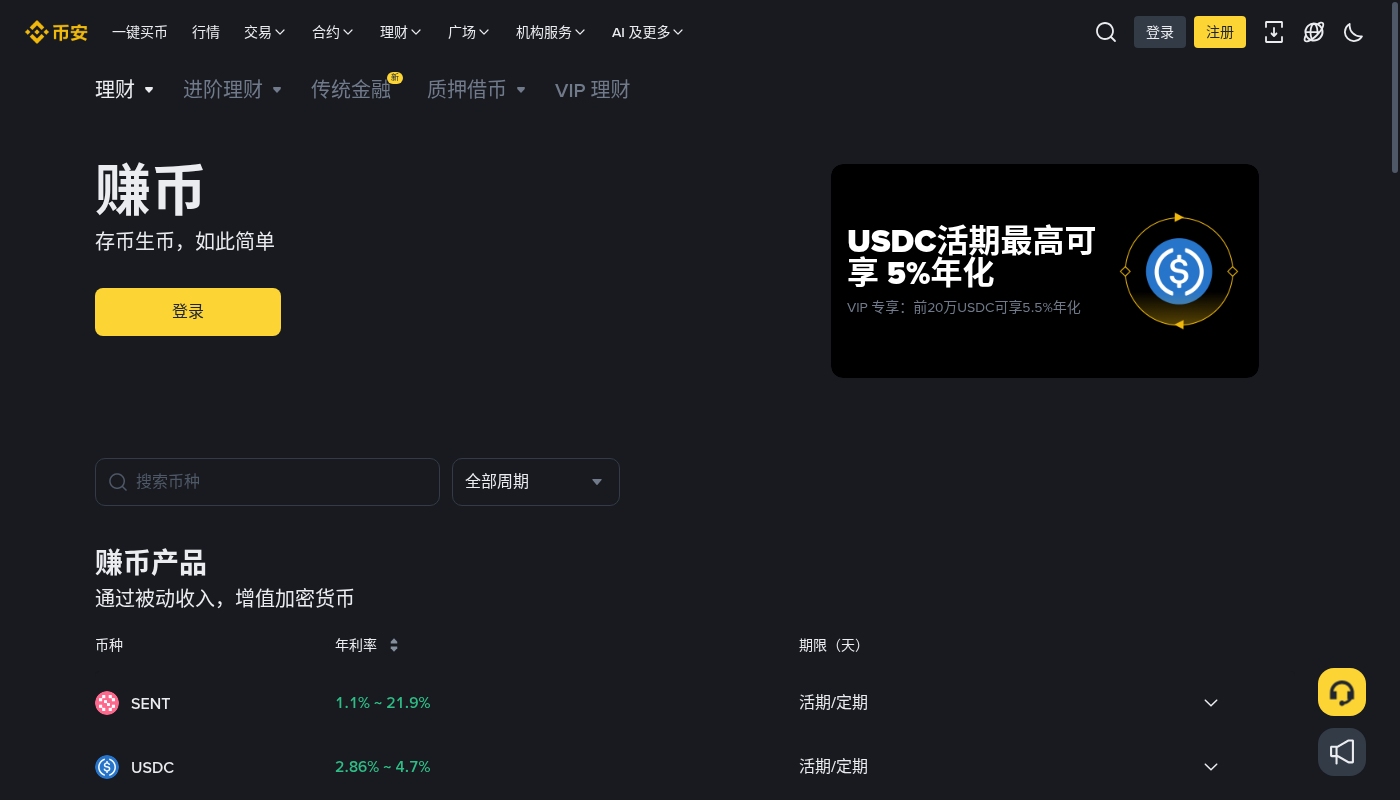Click the Binance logo in header
The height and width of the screenshot is (800, 1400).
(56, 32)
